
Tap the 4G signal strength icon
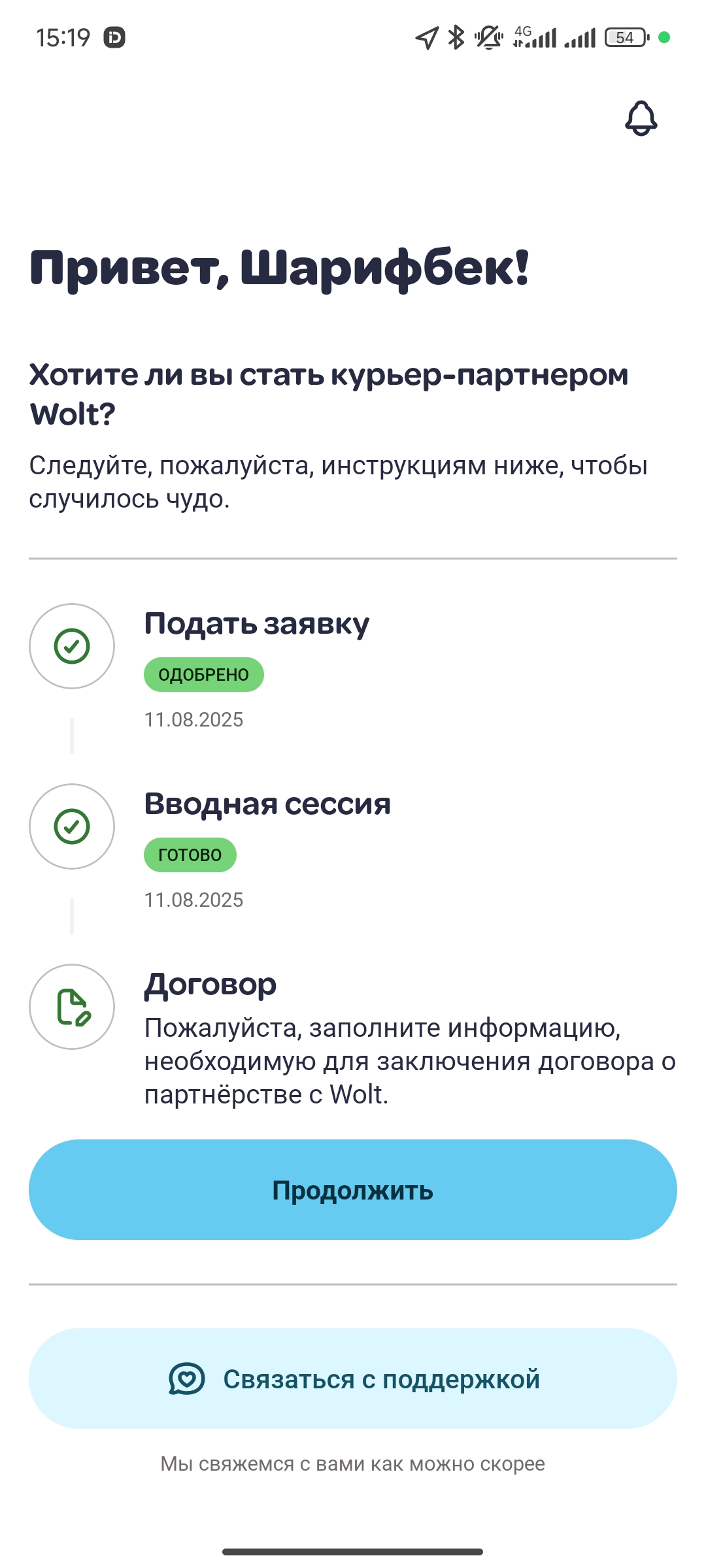(x=535, y=37)
